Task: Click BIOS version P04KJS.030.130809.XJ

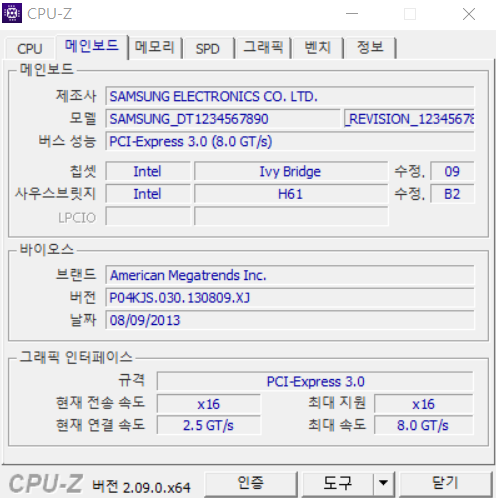Action: (x=290, y=298)
